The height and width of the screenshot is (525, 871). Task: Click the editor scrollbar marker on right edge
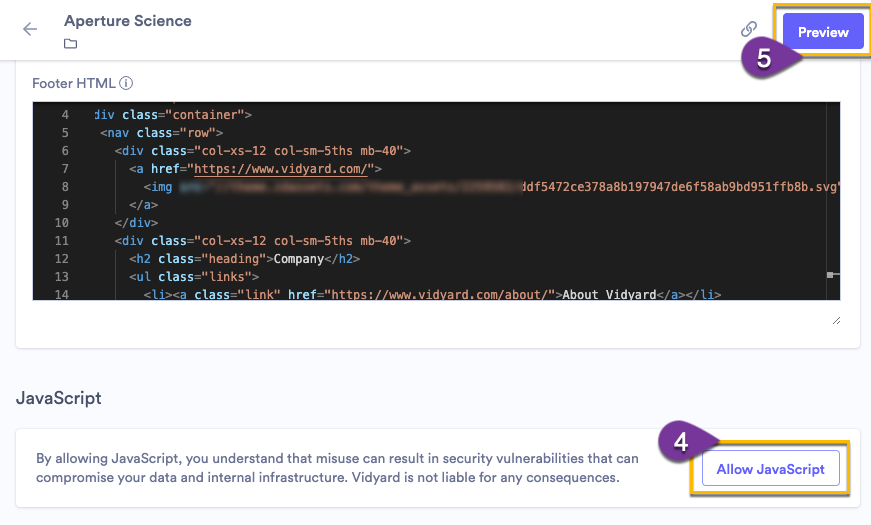pos(831,273)
